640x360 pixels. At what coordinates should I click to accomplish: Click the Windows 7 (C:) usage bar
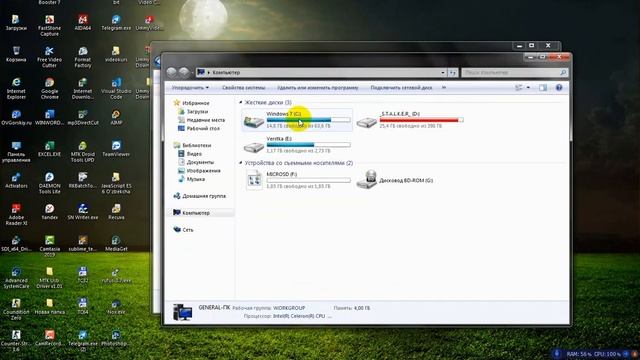click(x=308, y=120)
